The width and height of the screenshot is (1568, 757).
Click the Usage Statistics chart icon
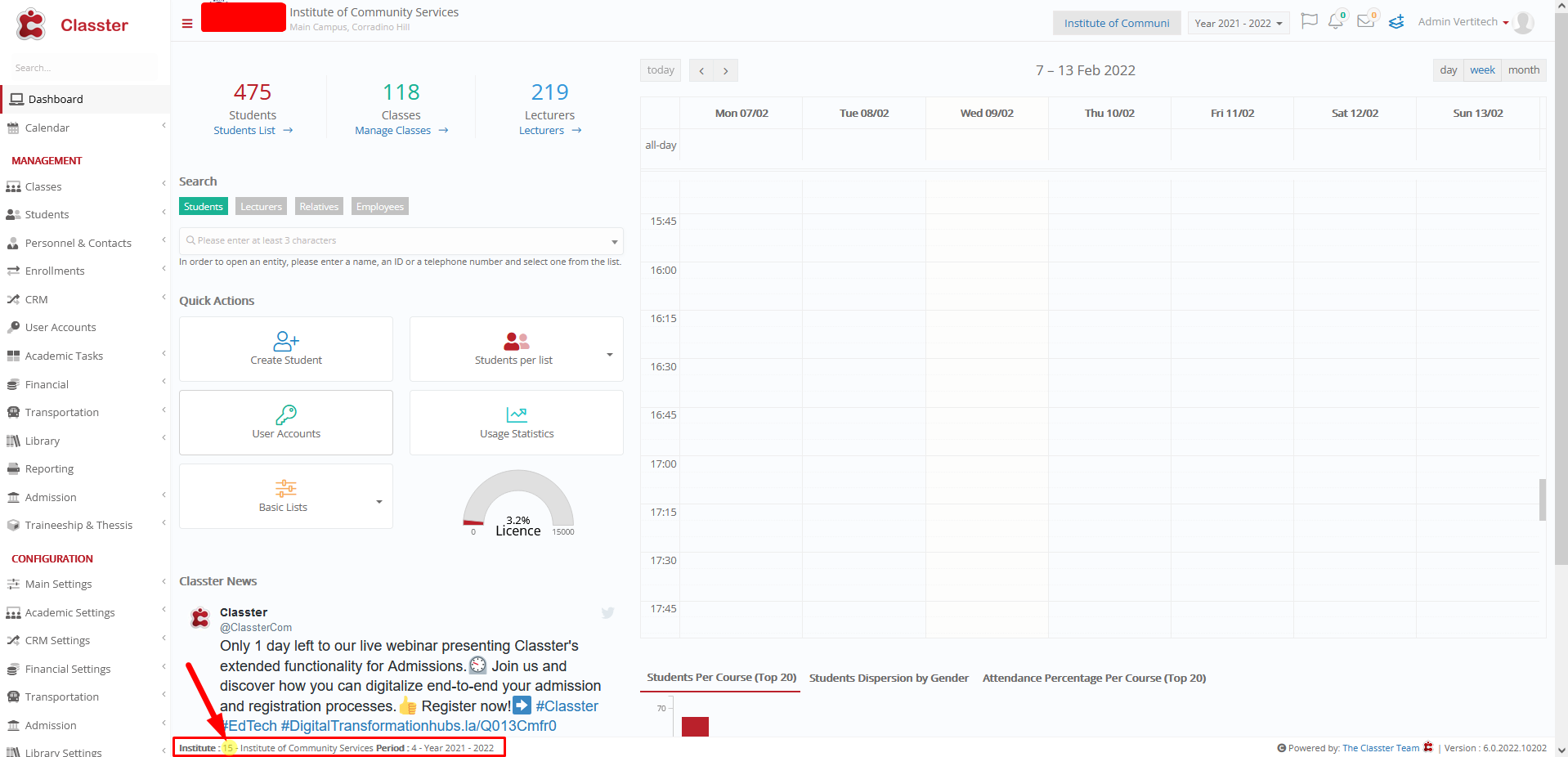click(x=517, y=414)
